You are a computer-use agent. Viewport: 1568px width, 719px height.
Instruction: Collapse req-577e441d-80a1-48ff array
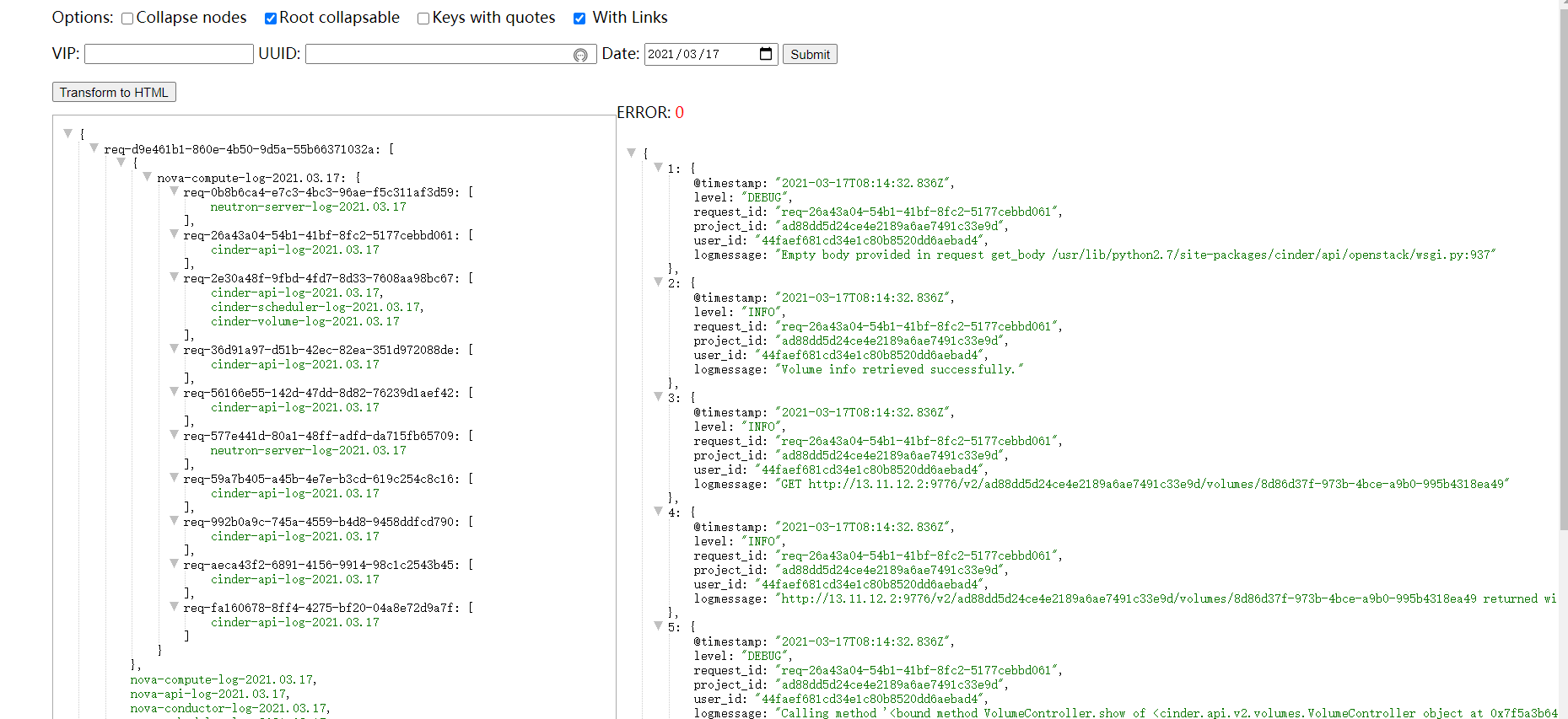175,434
